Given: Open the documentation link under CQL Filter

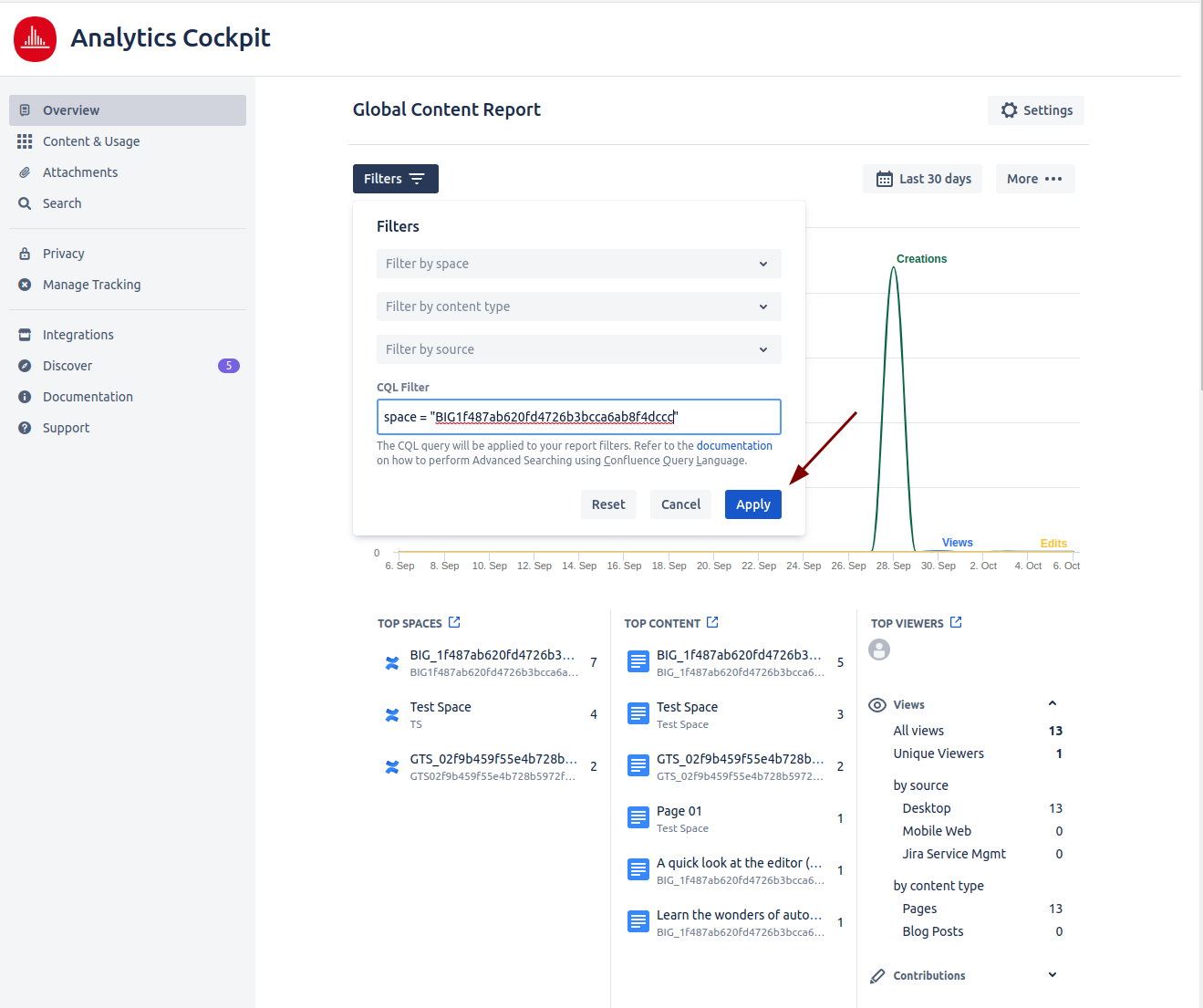Looking at the screenshot, I should click(734, 446).
